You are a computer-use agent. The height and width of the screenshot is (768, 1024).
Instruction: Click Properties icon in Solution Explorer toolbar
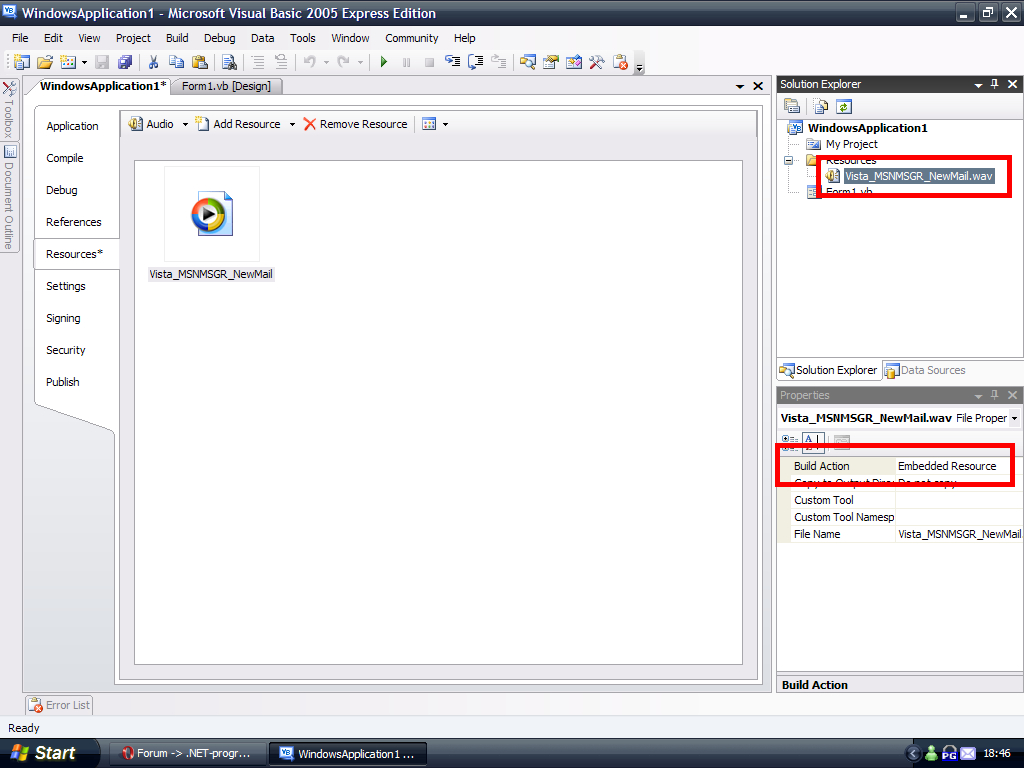[x=792, y=106]
